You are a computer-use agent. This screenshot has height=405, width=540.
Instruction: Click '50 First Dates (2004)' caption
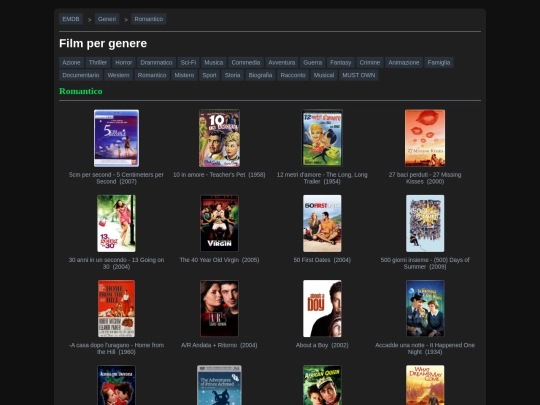click(x=322, y=260)
